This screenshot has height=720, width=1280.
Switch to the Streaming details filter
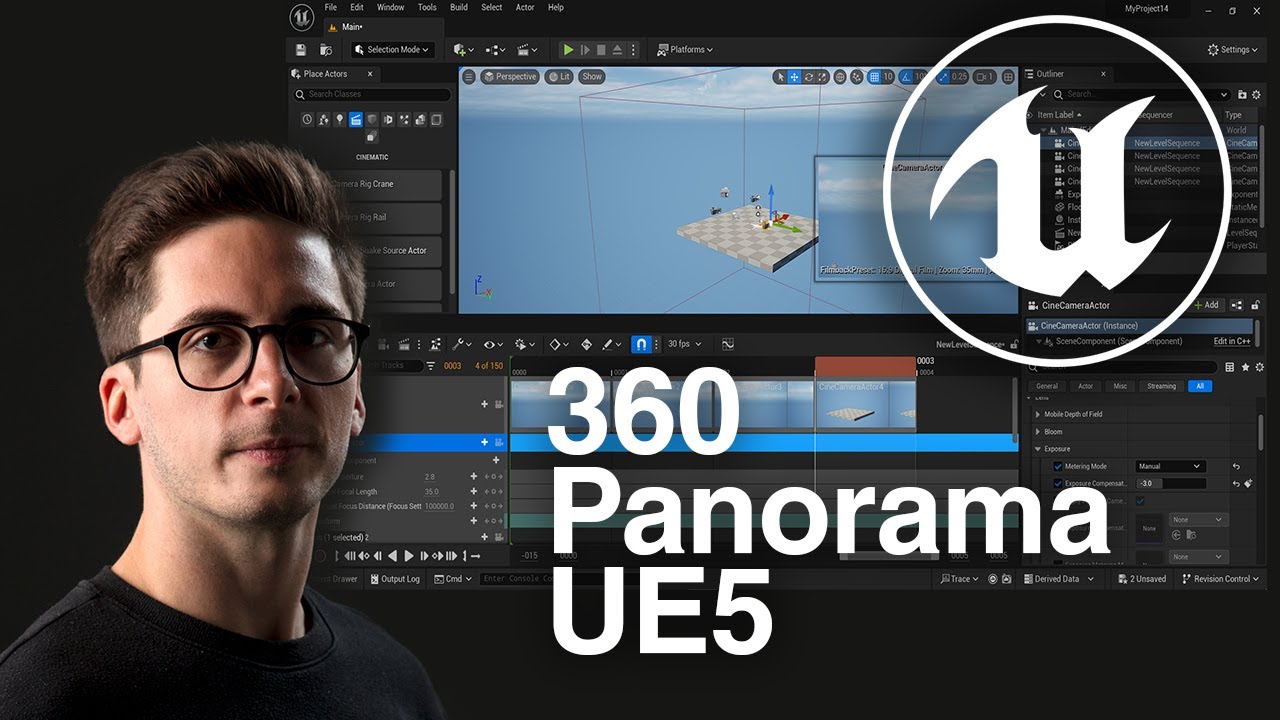tap(1161, 386)
